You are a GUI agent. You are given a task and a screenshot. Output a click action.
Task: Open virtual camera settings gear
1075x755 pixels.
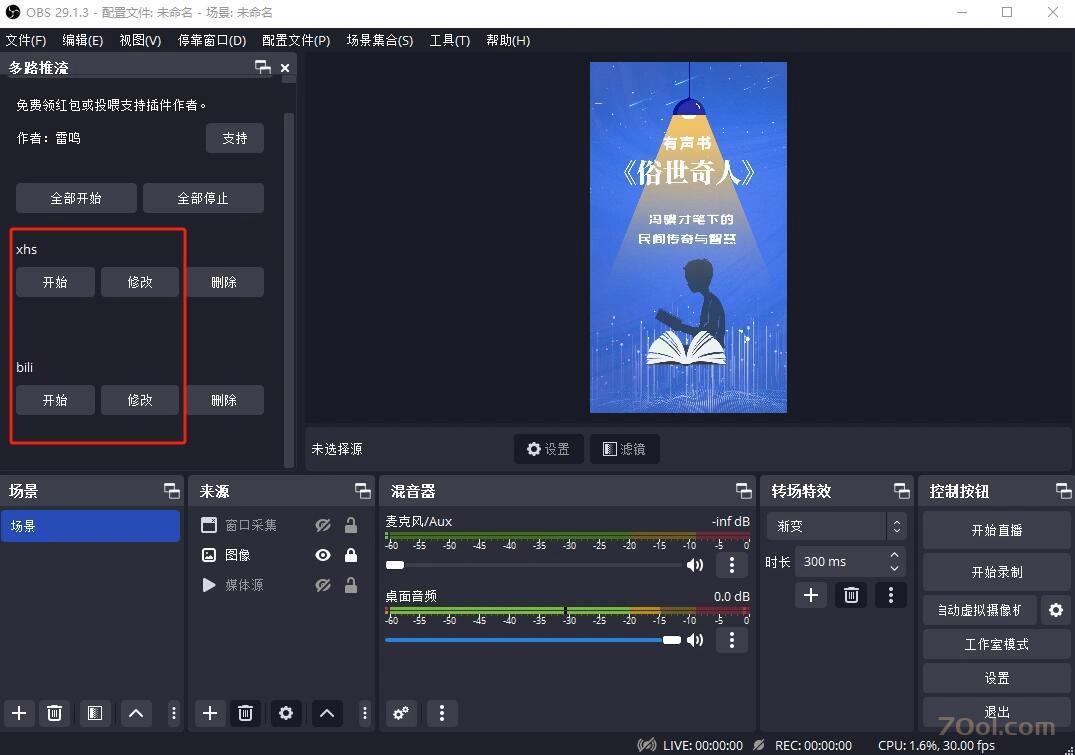(1056, 610)
